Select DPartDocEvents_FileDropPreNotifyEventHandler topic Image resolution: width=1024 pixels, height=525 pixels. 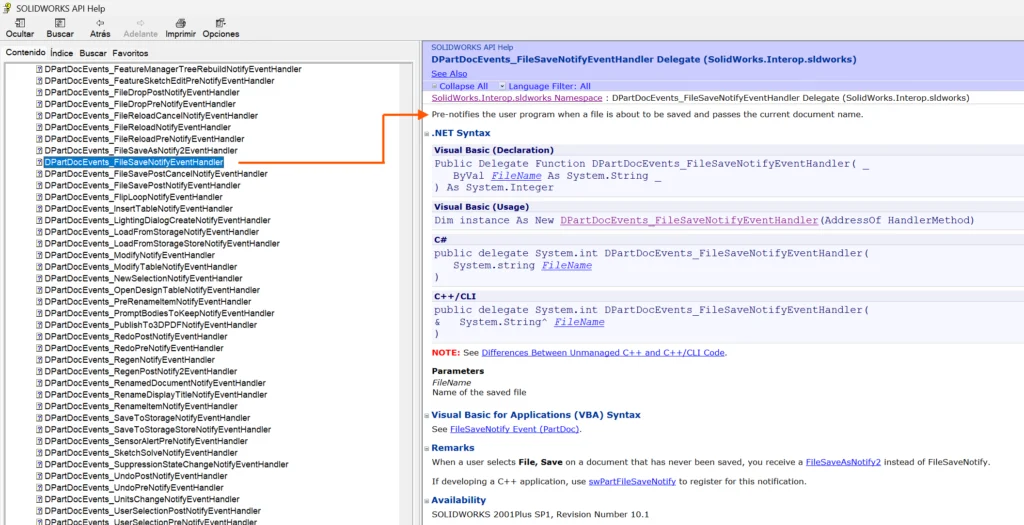click(138, 104)
